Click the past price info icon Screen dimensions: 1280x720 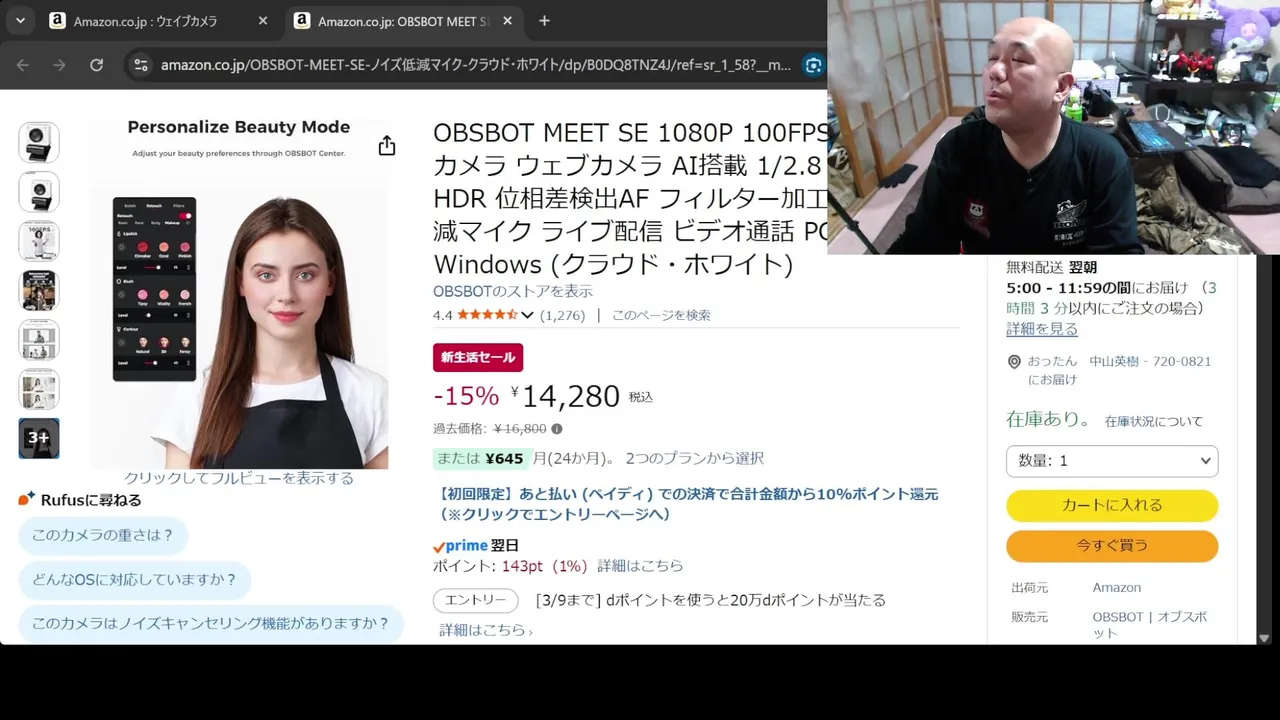tap(557, 429)
